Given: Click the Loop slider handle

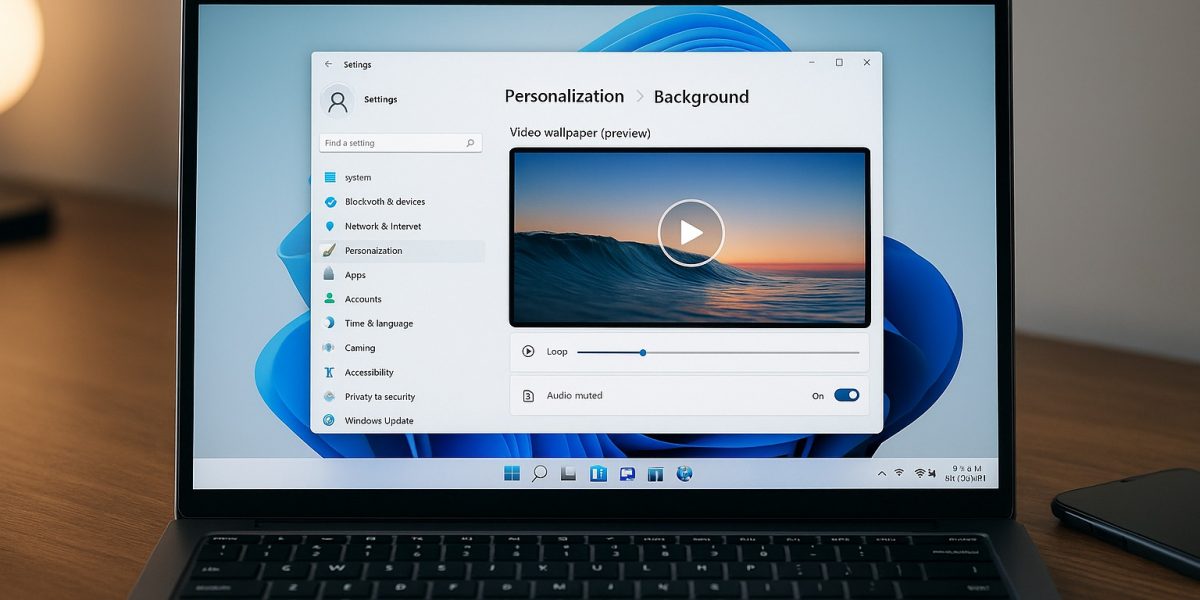Looking at the screenshot, I should 643,352.
